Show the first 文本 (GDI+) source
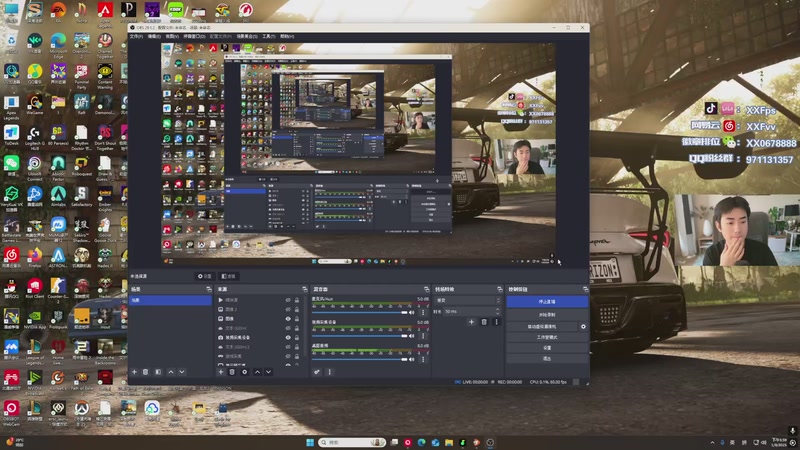 tap(288, 329)
